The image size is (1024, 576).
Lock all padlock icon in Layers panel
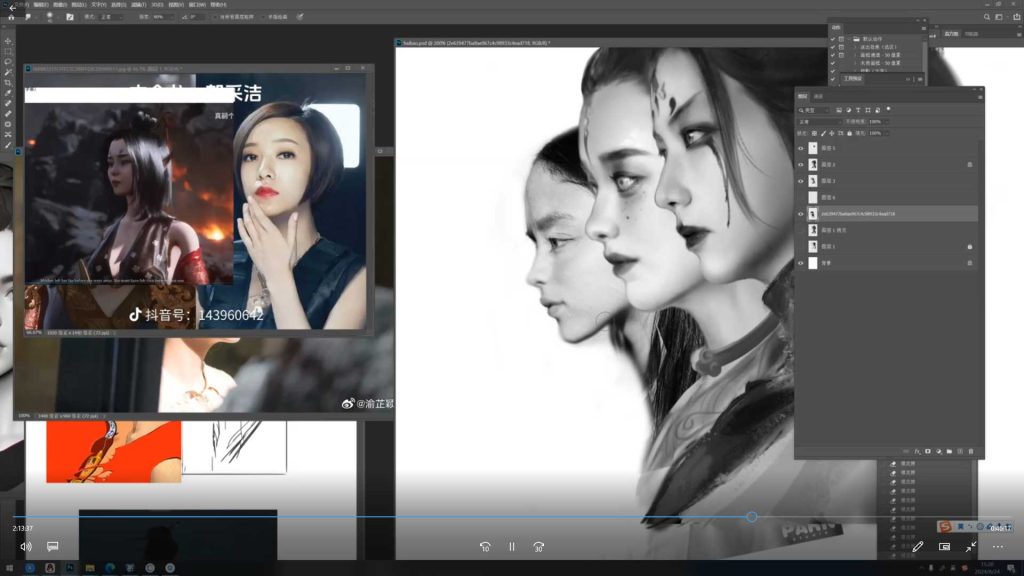[x=849, y=133]
